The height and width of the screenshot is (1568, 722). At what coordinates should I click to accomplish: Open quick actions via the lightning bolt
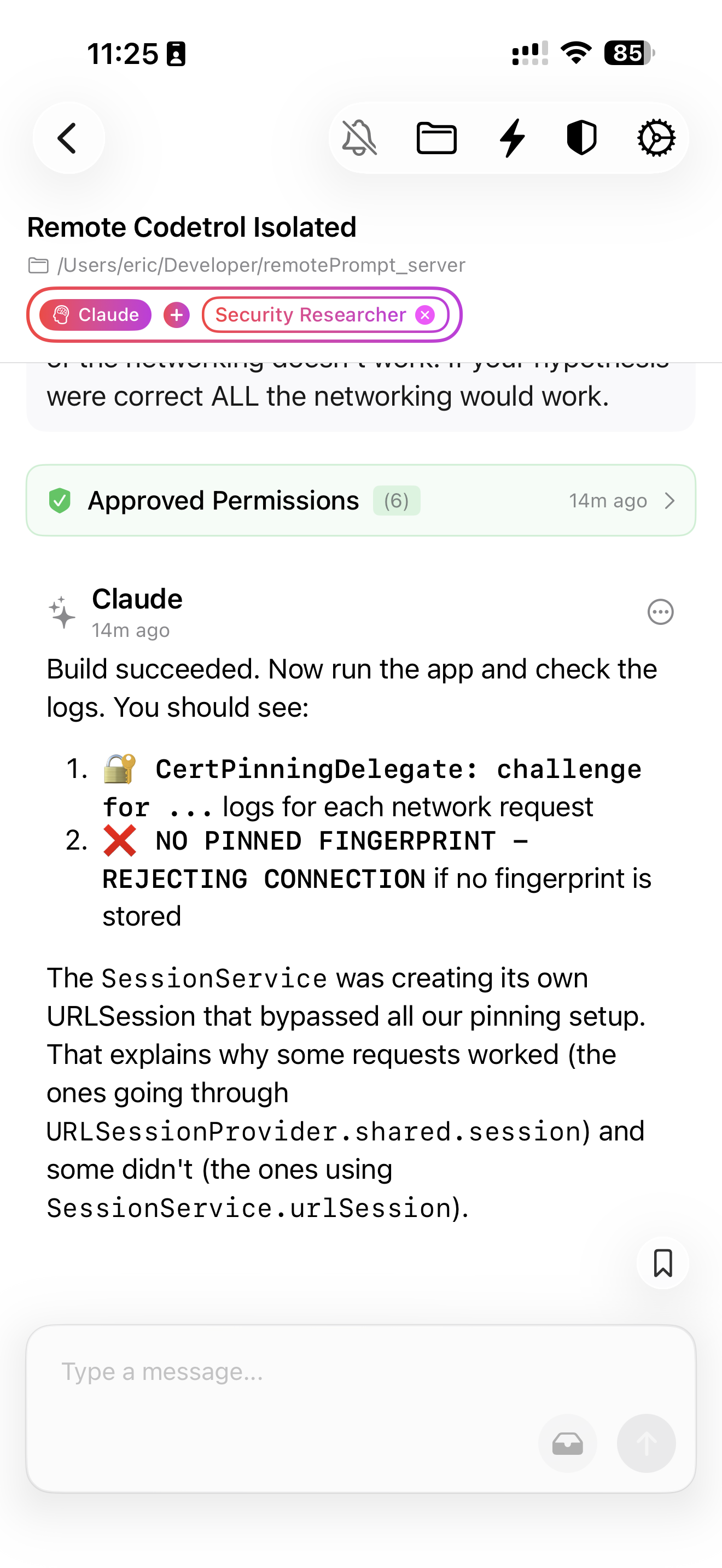tap(512, 138)
